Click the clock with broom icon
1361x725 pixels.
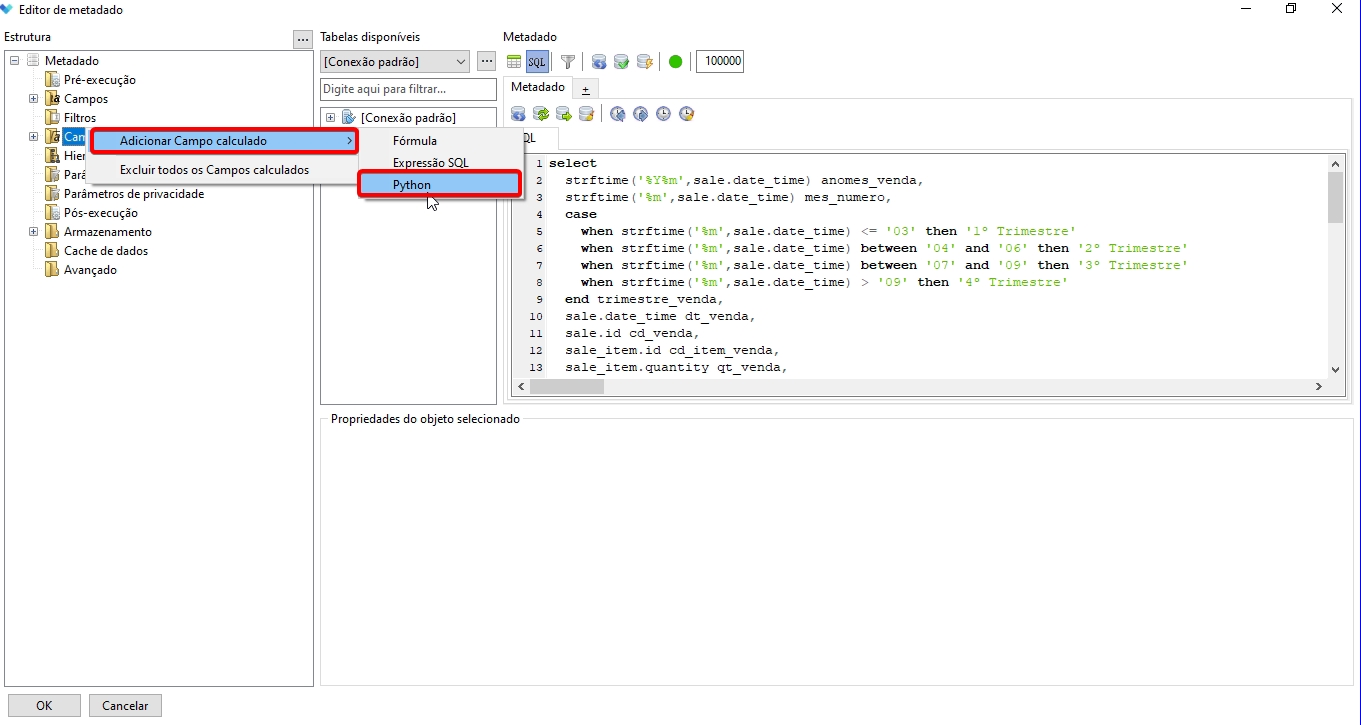click(x=687, y=114)
